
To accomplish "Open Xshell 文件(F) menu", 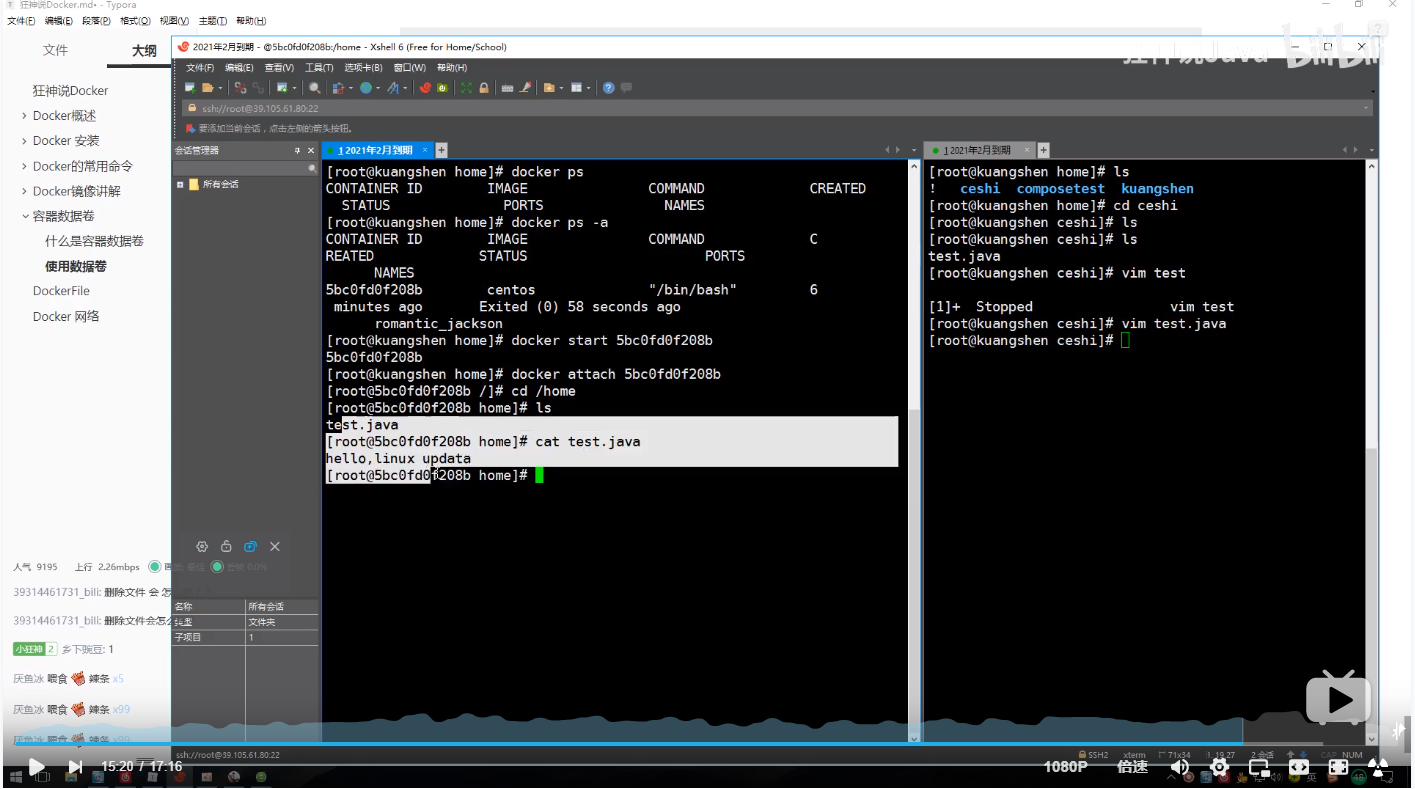I will 200,68.
